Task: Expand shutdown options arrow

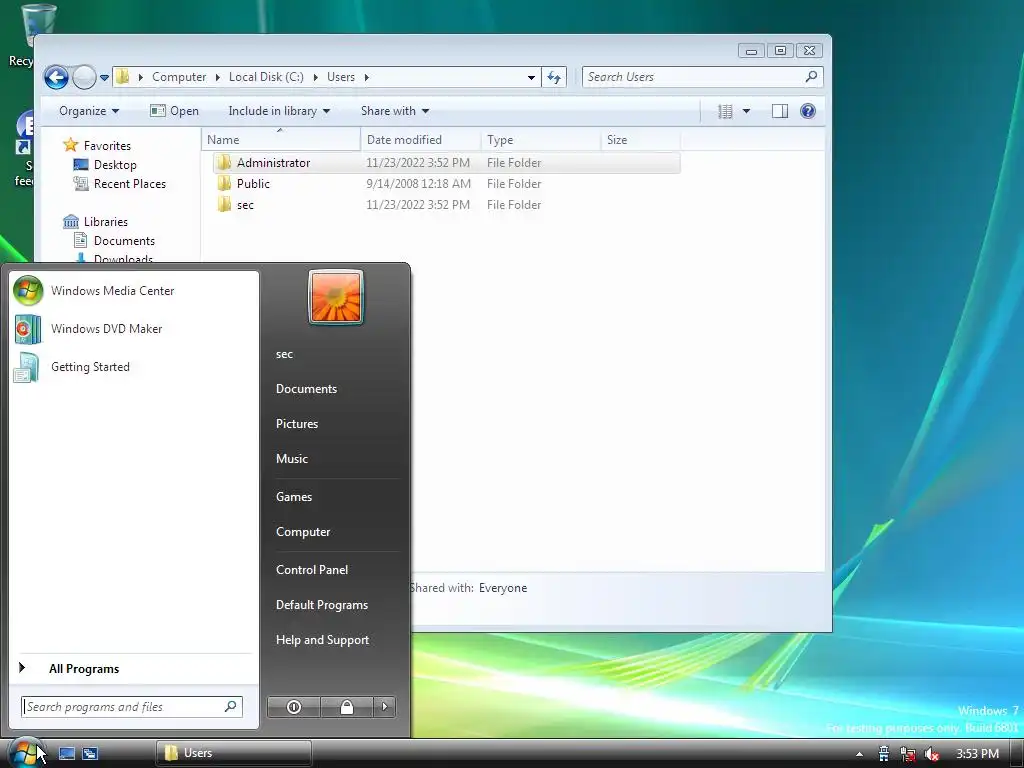Action: click(385, 707)
